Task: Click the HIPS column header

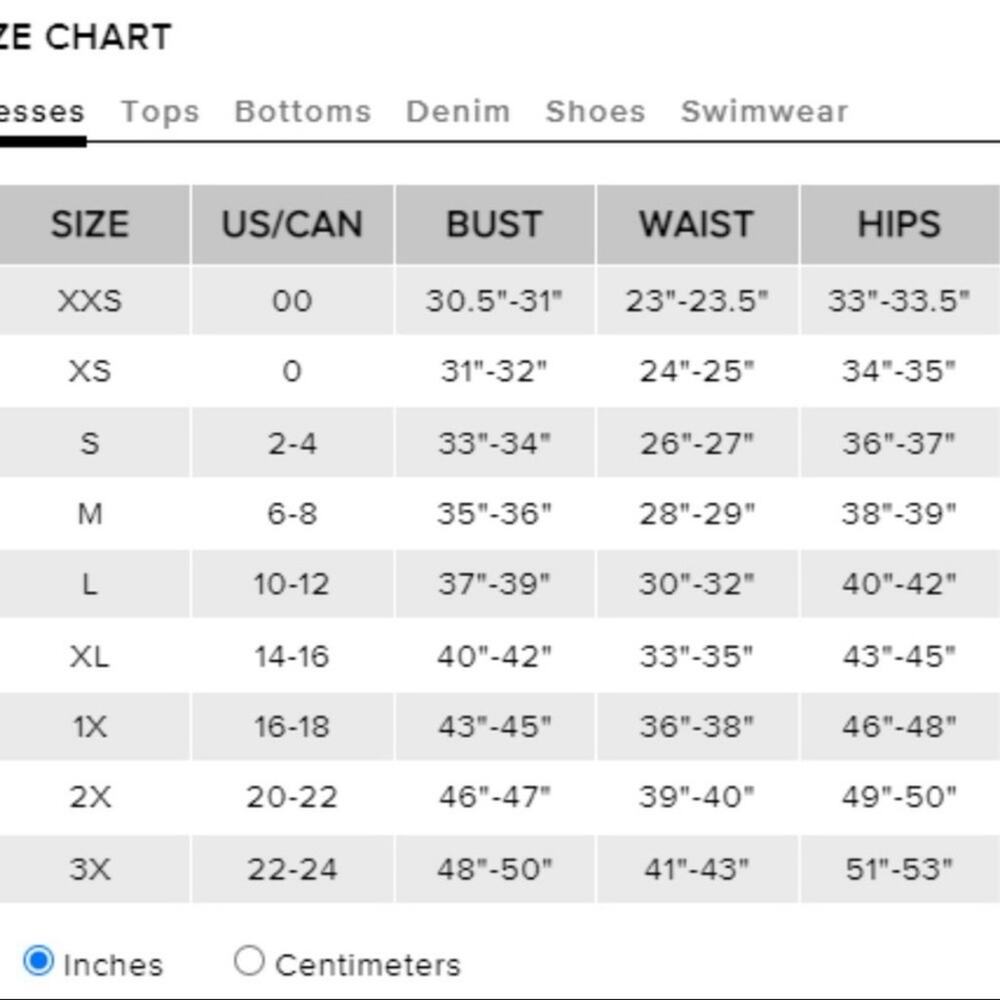Action: tap(899, 224)
